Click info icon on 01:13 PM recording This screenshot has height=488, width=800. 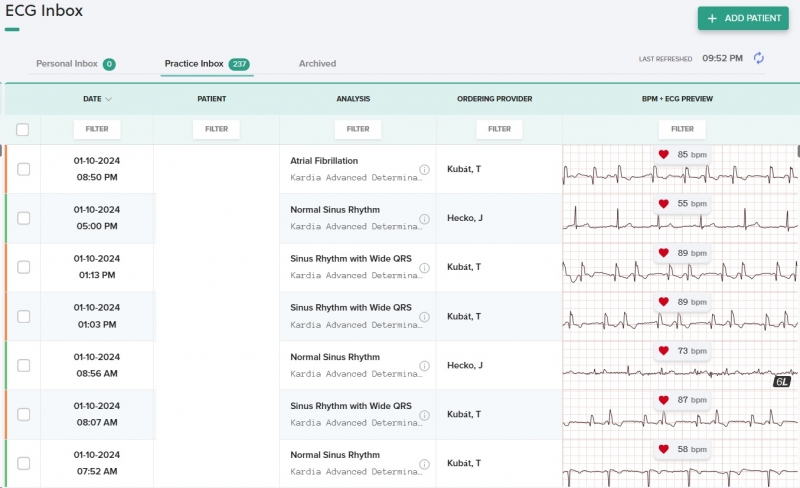(x=424, y=268)
